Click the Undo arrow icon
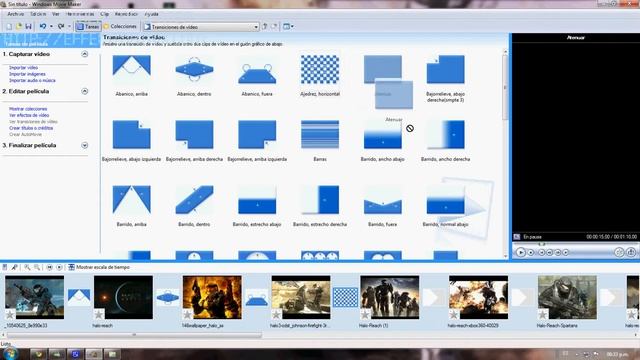The width and height of the screenshot is (640, 360). (x=43, y=27)
